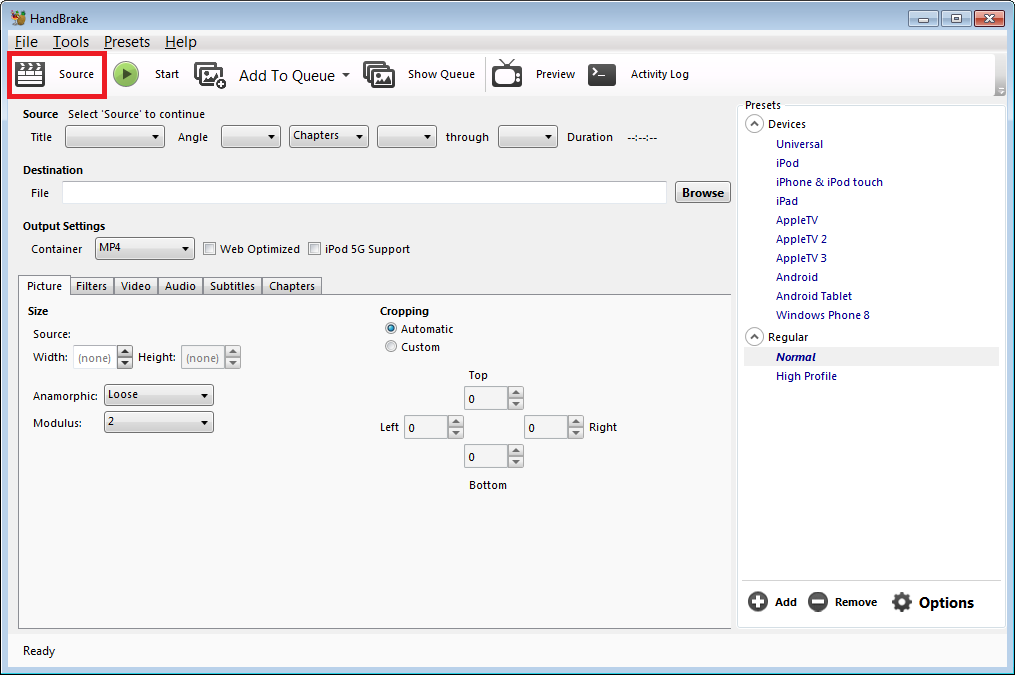Click the Show Queue stacked images icon
Screen dimensions: 1015x675
pyautogui.click(x=379, y=75)
